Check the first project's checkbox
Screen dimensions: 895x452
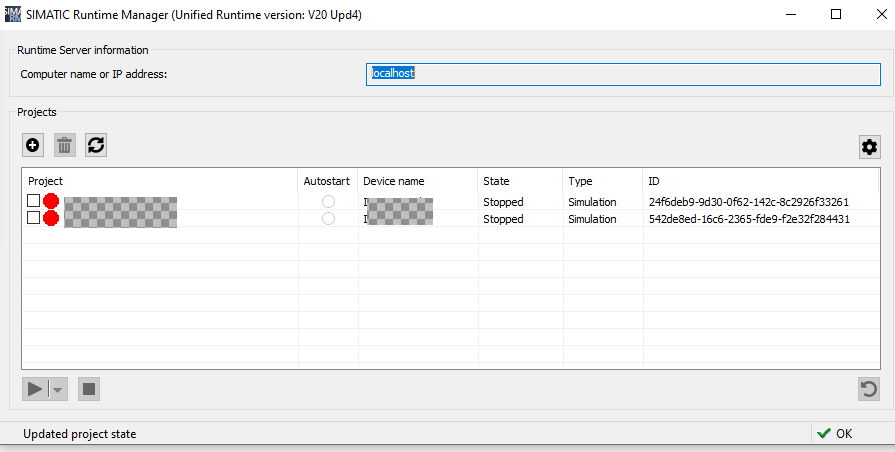(34, 202)
